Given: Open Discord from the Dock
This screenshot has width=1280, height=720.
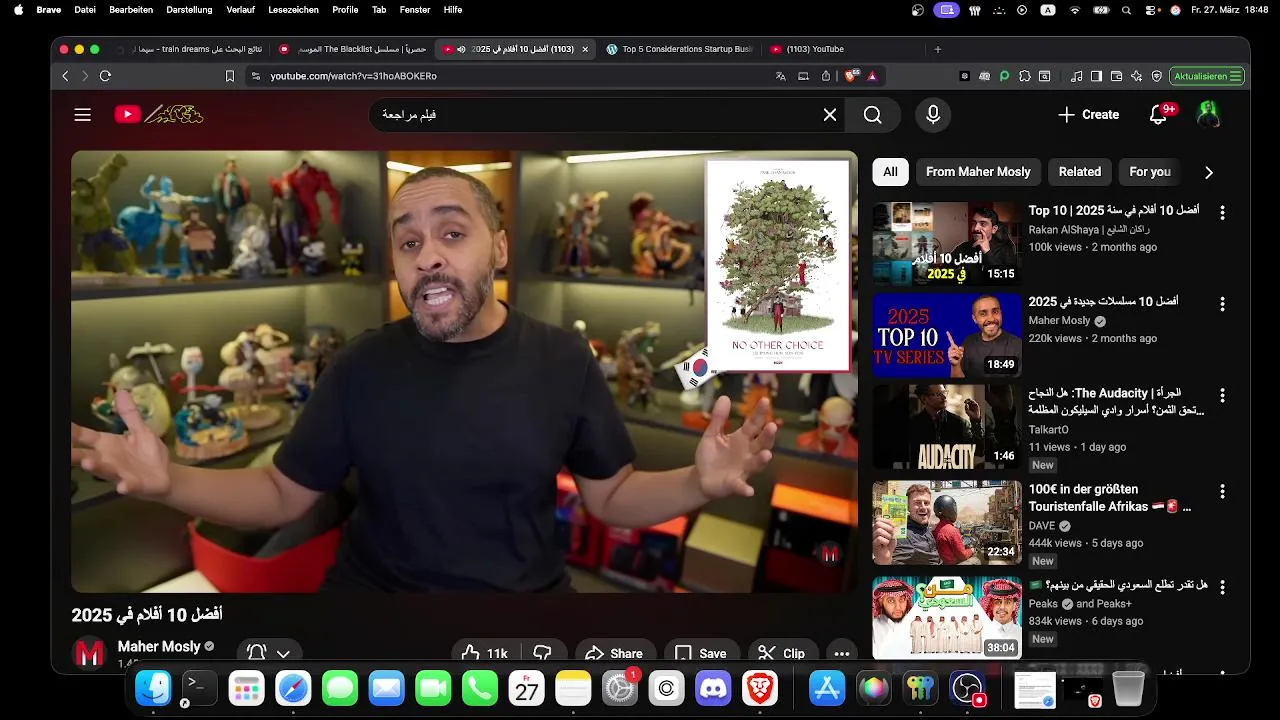Looking at the screenshot, I should [715, 688].
